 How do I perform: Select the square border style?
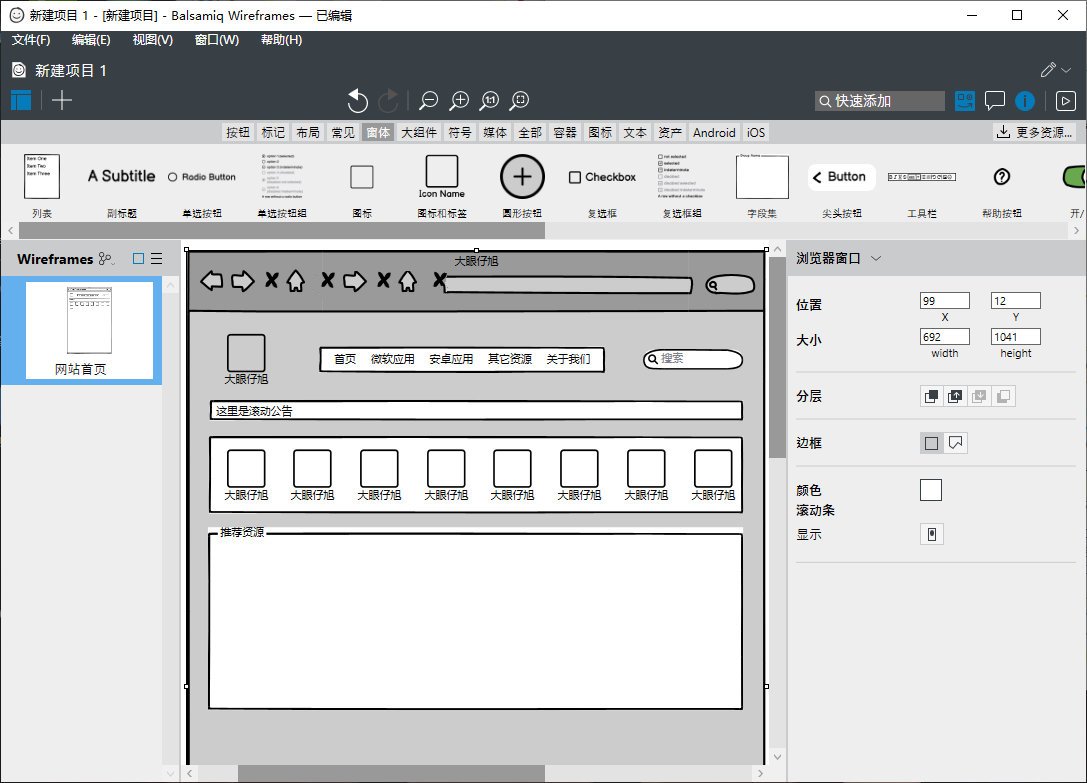pos(932,442)
